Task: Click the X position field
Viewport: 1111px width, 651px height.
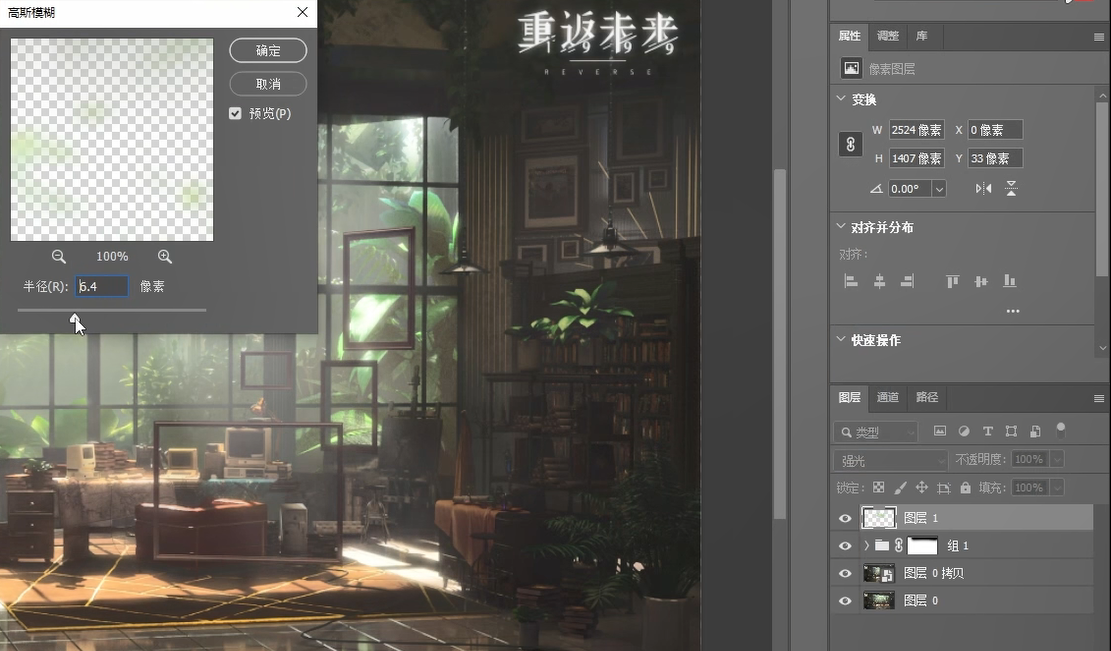Action: pyautogui.click(x=996, y=130)
